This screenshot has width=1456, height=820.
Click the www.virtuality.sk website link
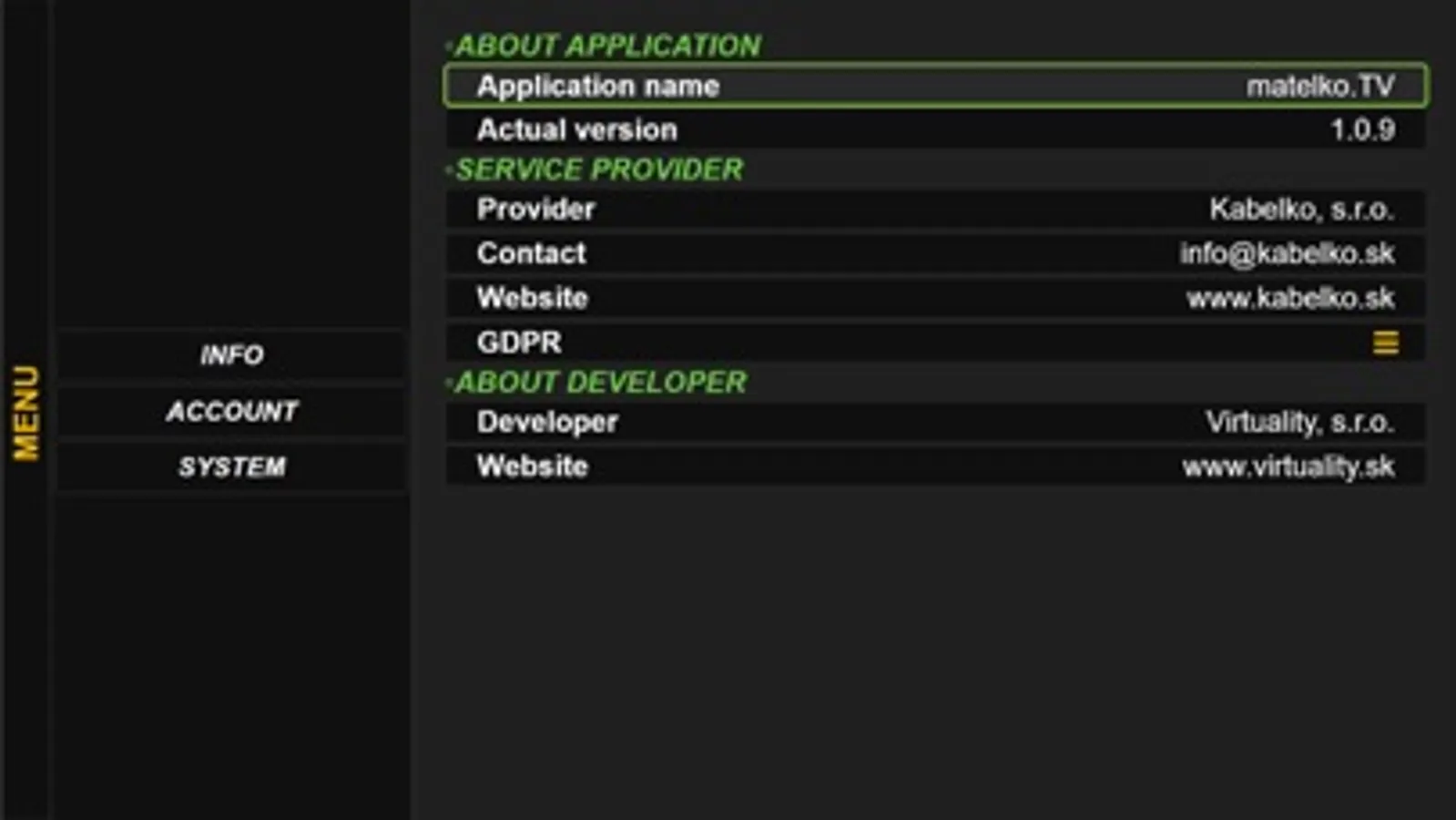tap(1288, 467)
